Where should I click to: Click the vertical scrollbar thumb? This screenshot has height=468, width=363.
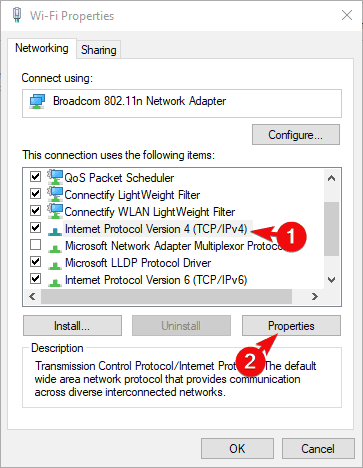(x=331, y=229)
